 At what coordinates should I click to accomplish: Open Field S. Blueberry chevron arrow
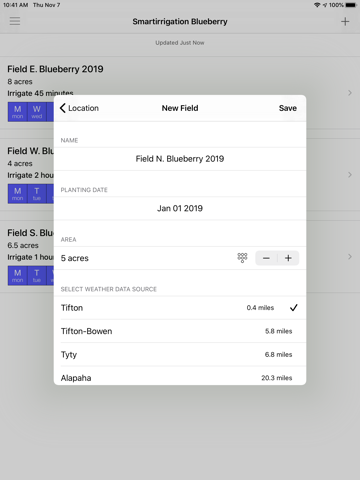click(350, 257)
